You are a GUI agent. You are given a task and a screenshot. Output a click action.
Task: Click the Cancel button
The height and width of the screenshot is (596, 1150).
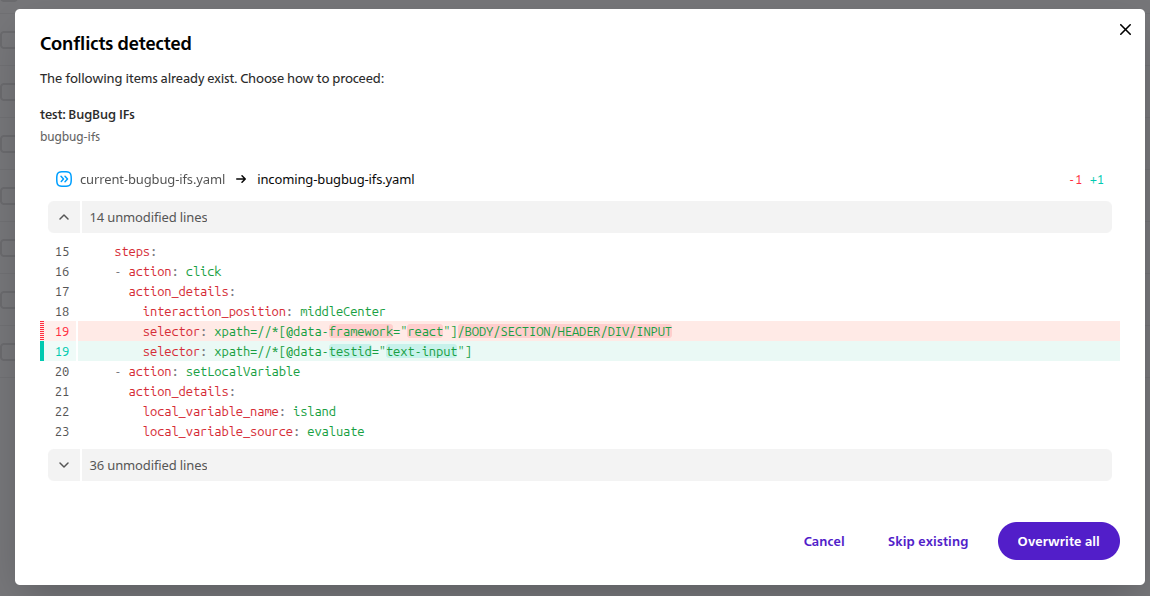tap(824, 541)
